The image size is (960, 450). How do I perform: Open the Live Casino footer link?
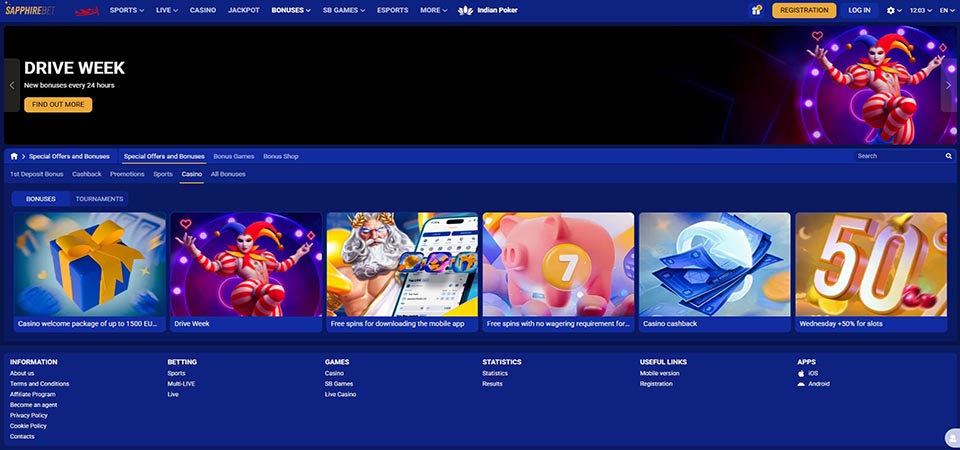(340, 394)
